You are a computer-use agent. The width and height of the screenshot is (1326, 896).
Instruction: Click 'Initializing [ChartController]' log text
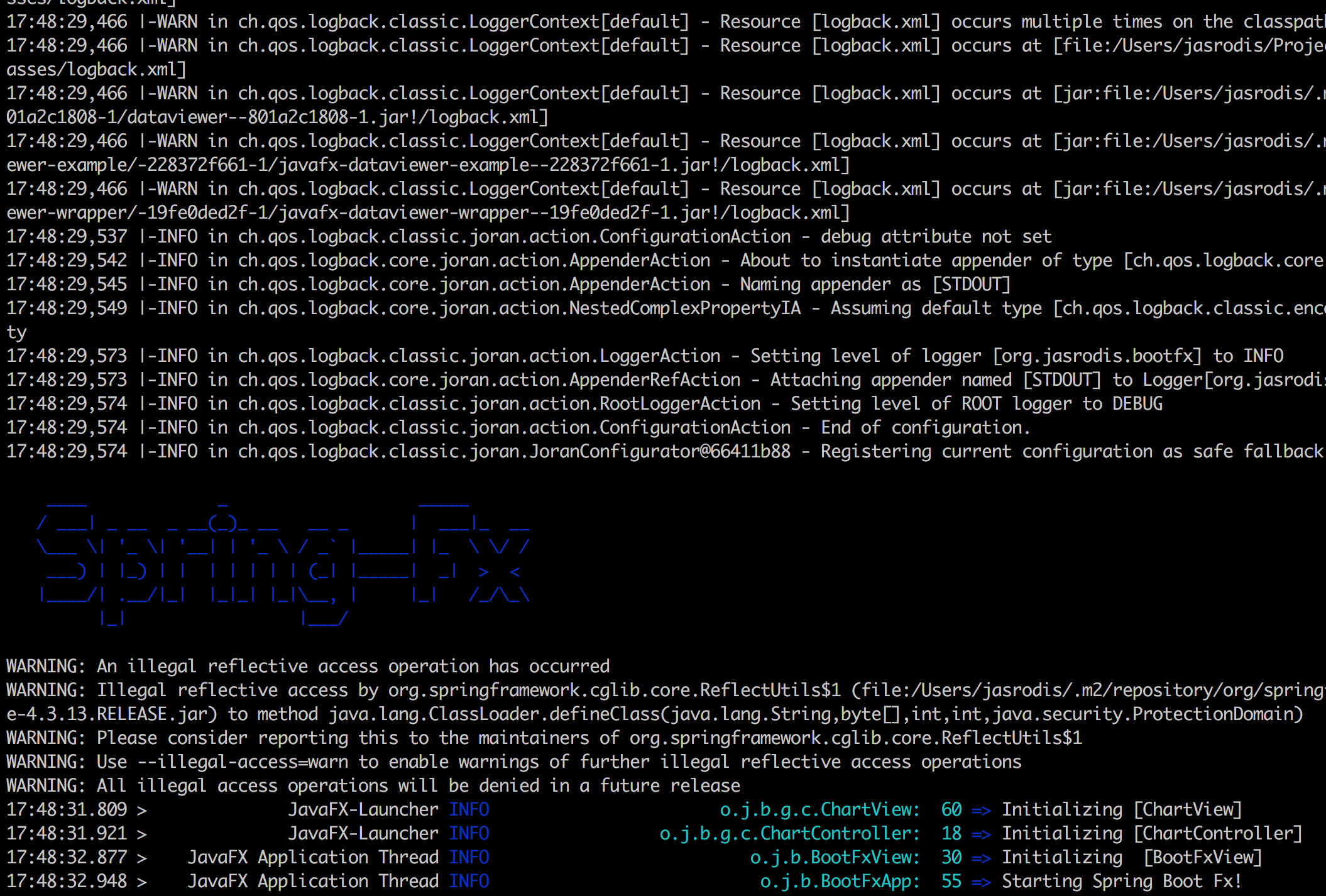pos(1151,833)
